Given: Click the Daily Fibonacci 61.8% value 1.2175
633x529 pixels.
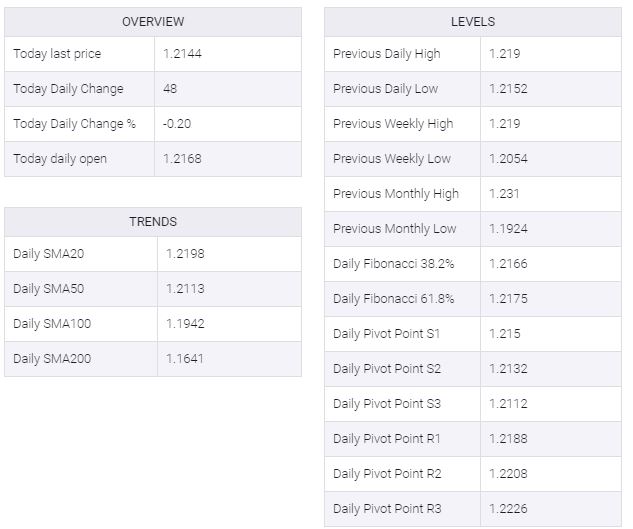Looking at the screenshot, I should [508, 299].
